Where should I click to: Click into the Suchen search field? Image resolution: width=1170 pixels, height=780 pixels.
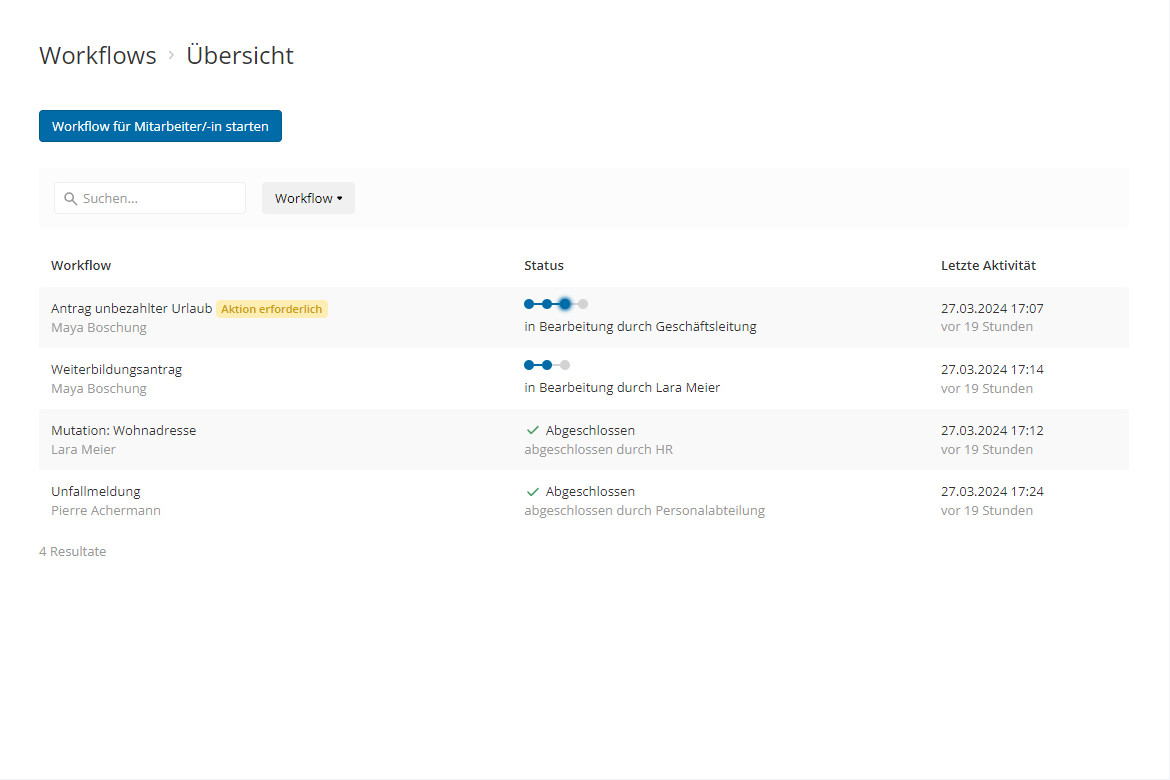point(160,198)
